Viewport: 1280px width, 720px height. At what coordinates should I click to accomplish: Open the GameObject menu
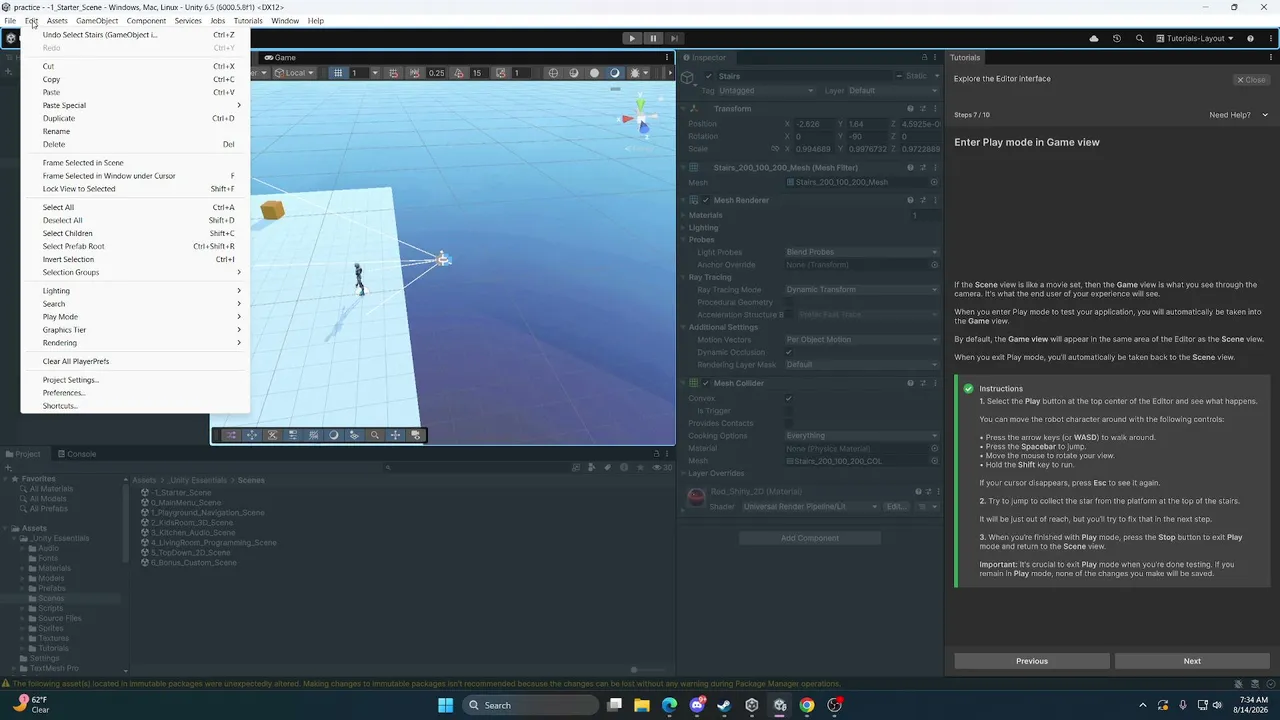pos(97,20)
